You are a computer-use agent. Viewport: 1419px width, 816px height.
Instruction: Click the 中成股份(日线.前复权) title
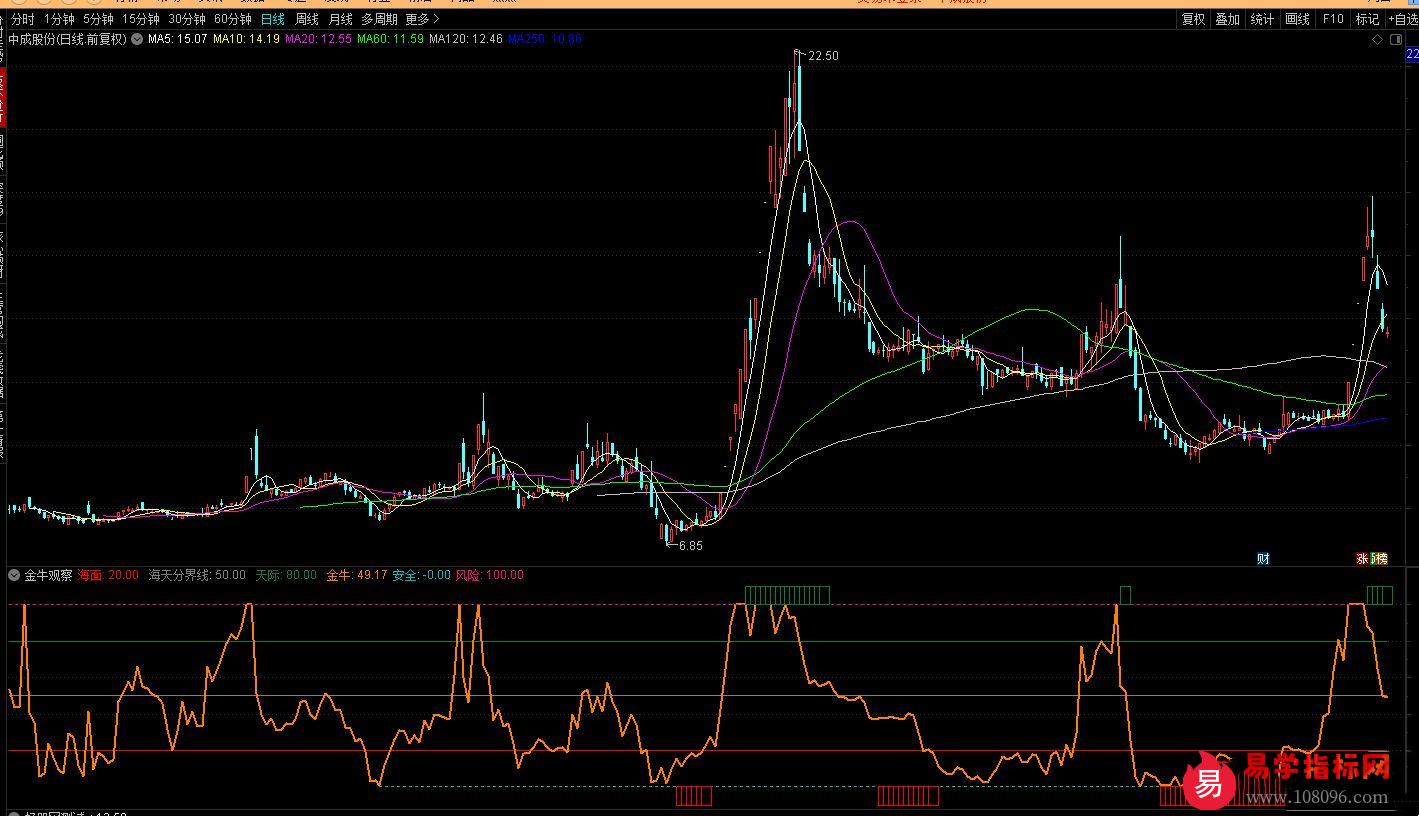pos(67,39)
